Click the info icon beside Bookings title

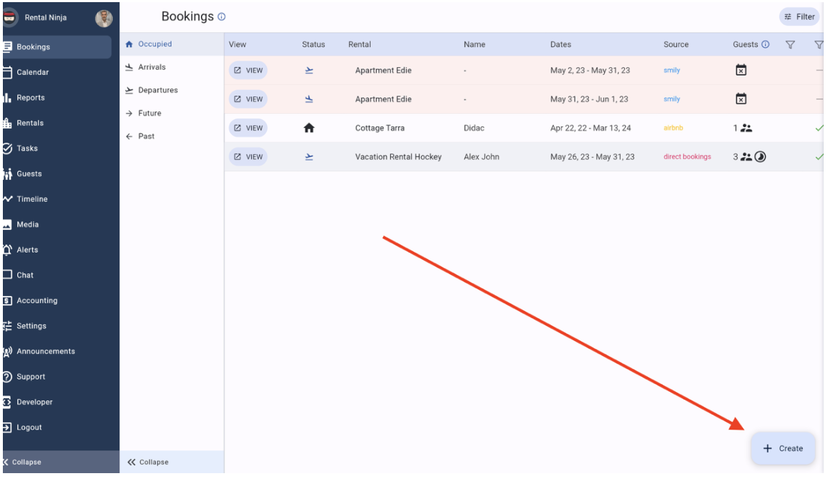pos(221,17)
